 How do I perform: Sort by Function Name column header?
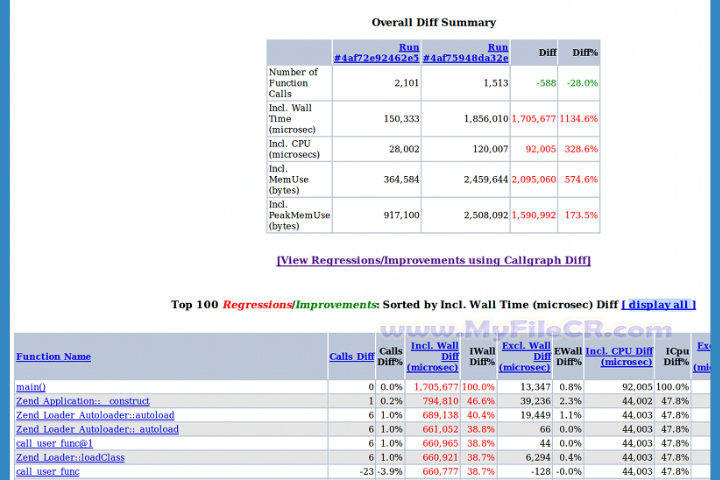53,357
